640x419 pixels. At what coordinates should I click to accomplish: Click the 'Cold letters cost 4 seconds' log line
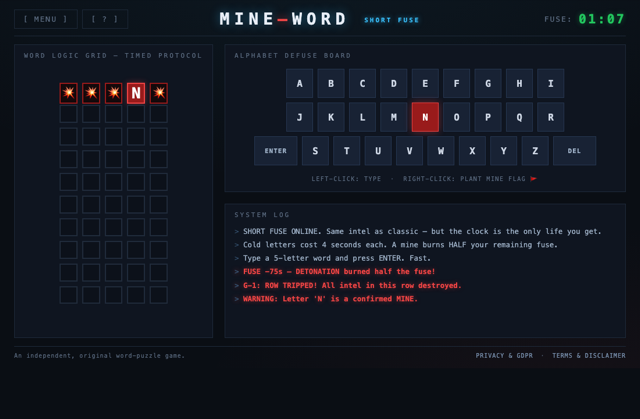tap(400, 245)
